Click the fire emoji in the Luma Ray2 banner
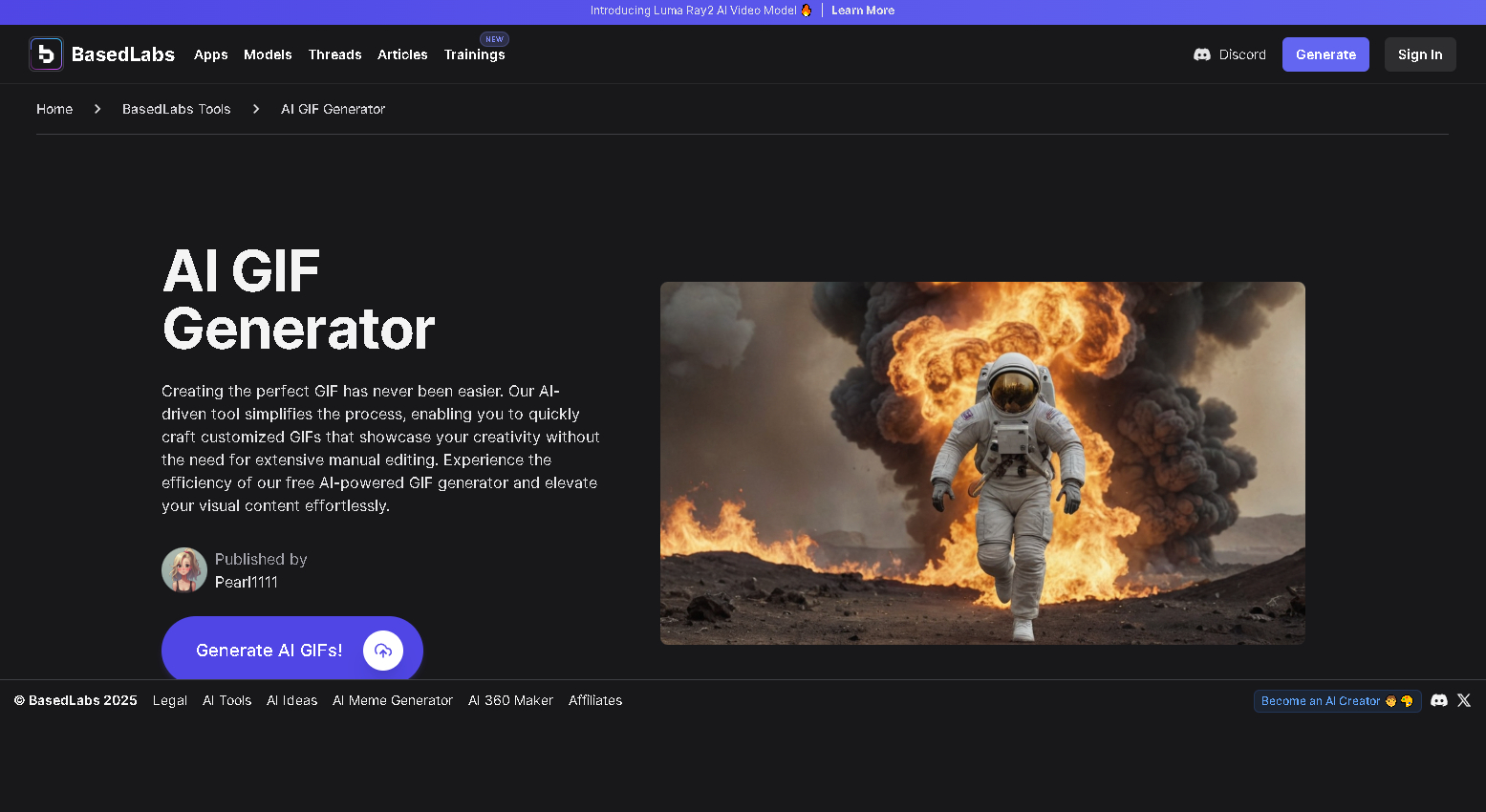 tap(808, 11)
